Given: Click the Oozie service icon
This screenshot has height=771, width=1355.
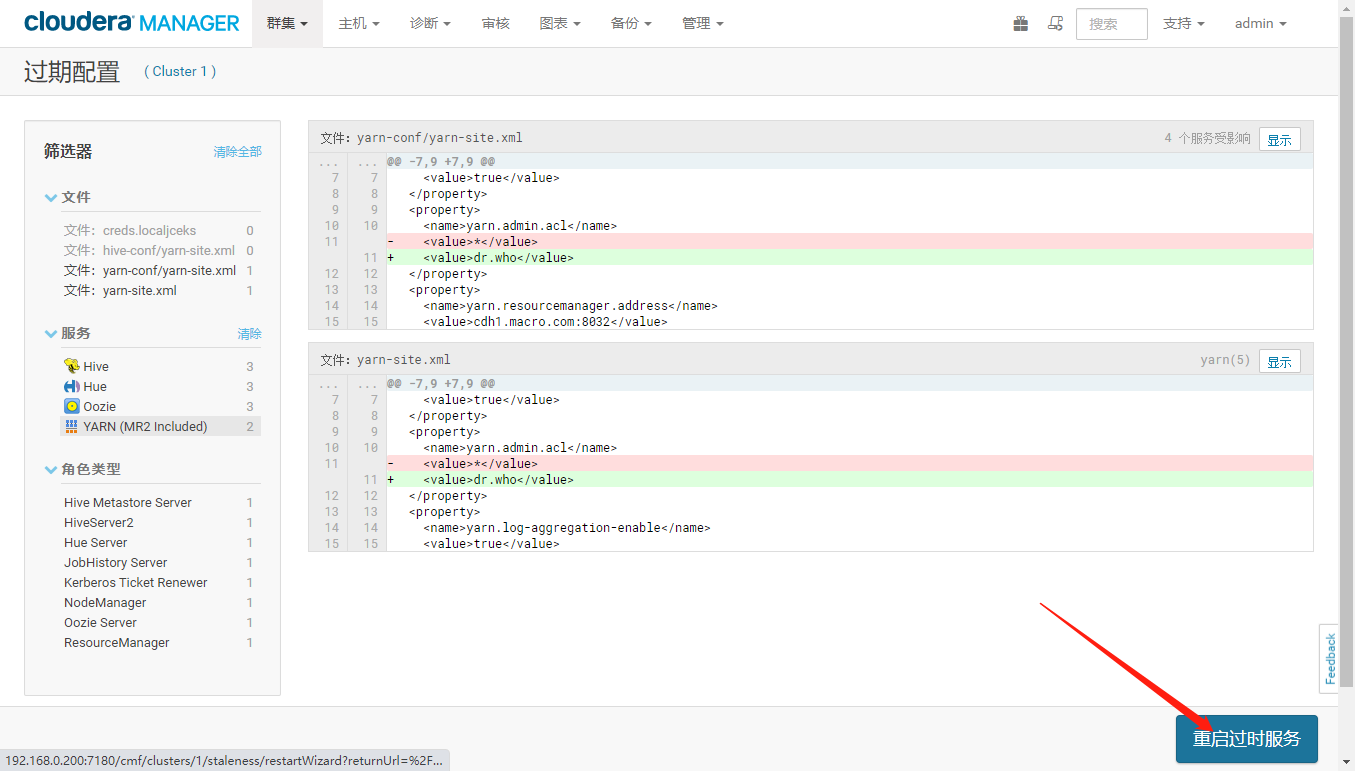Looking at the screenshot, I should coord(71,406).
